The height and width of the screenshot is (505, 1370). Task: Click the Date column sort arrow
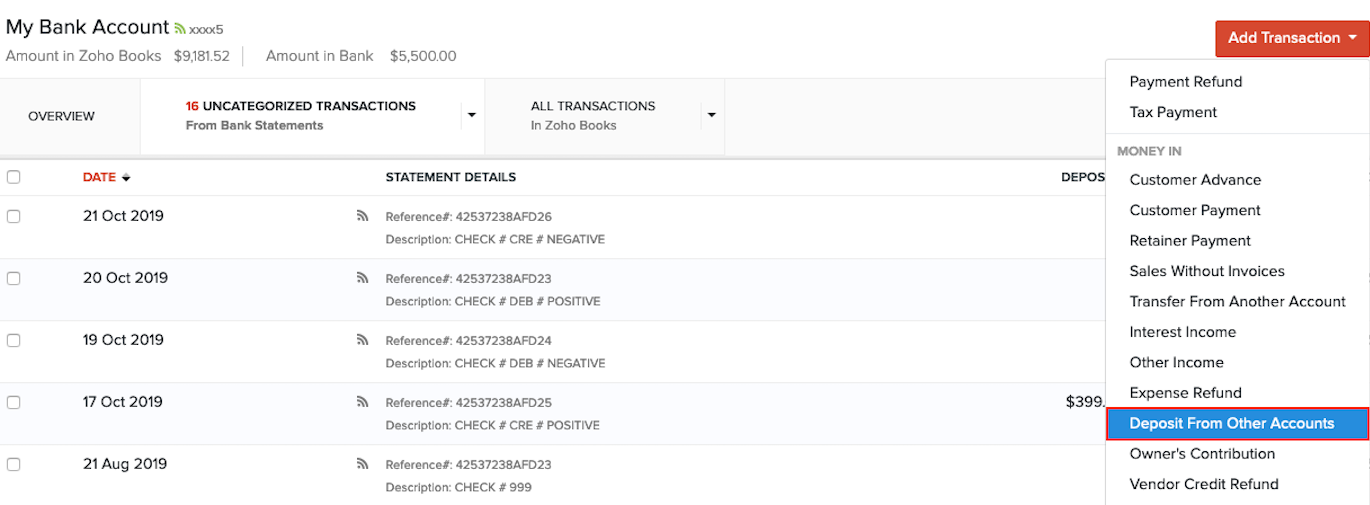tap(127, 178)
